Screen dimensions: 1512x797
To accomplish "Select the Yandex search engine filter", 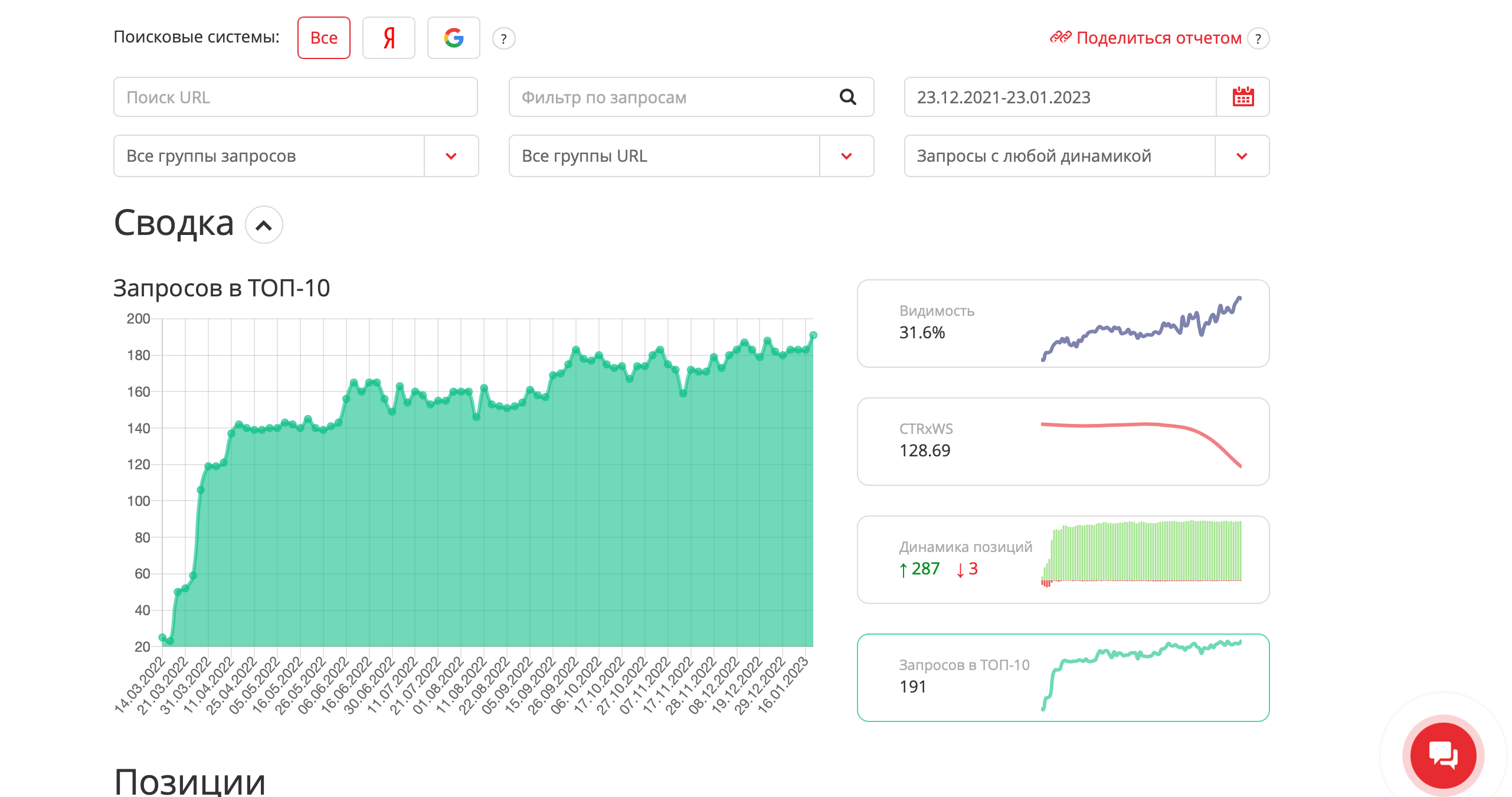I will 388,38.
